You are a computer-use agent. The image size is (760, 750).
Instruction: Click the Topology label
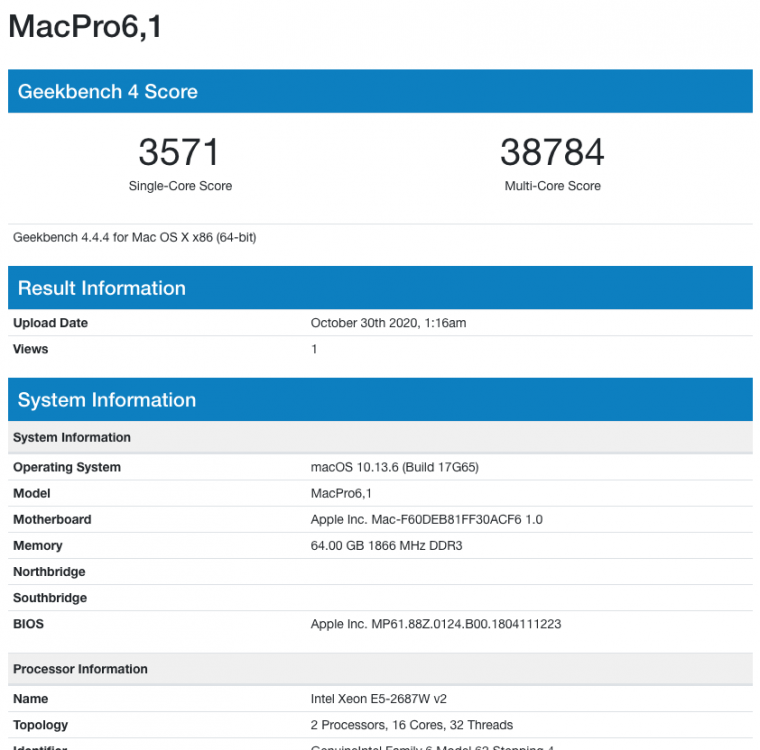[40, 725]
